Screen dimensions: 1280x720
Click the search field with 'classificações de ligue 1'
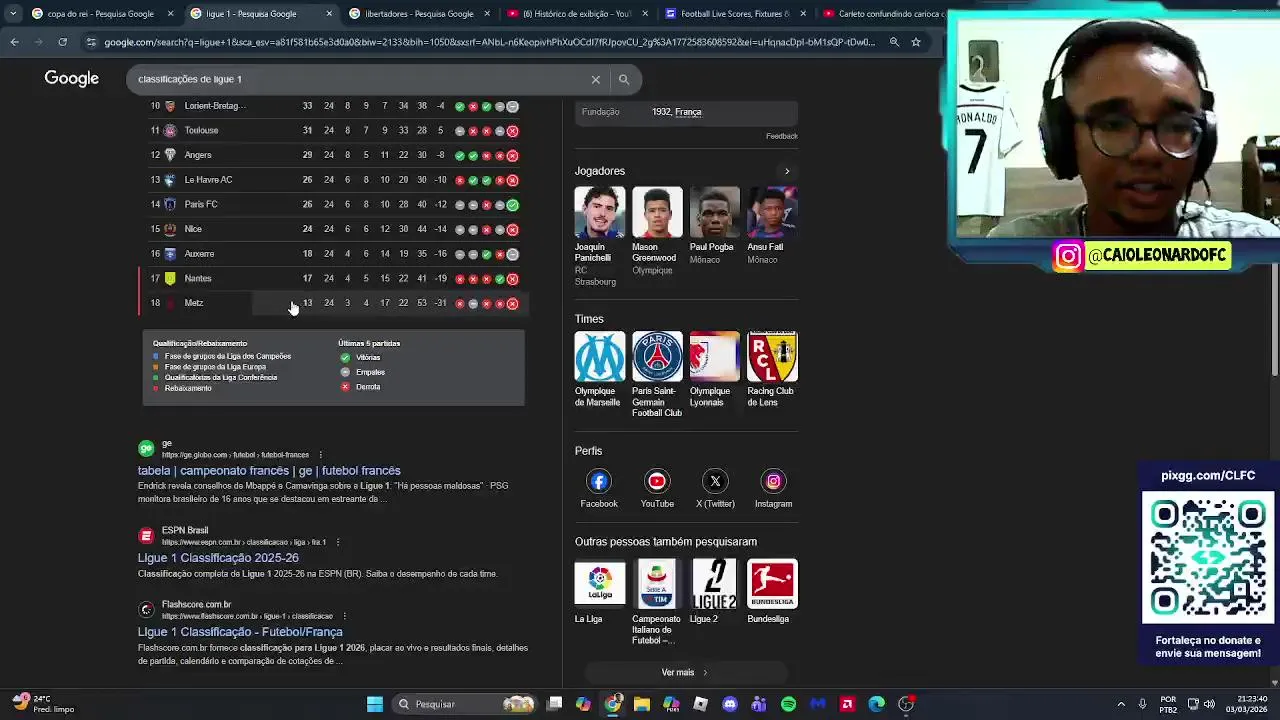[x=360, y=79]
